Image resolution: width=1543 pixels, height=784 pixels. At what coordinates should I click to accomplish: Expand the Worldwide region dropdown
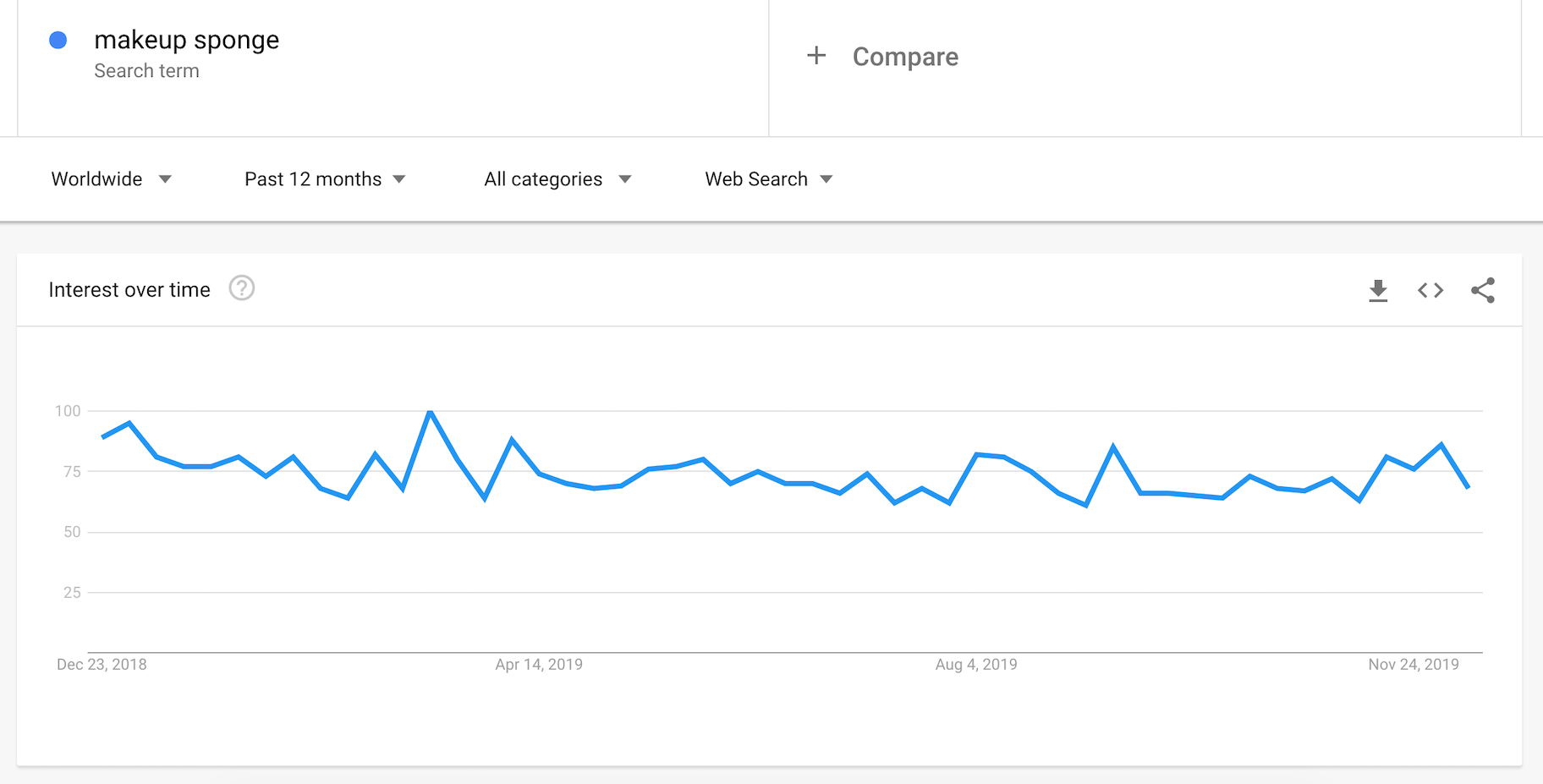click(112, 179)
